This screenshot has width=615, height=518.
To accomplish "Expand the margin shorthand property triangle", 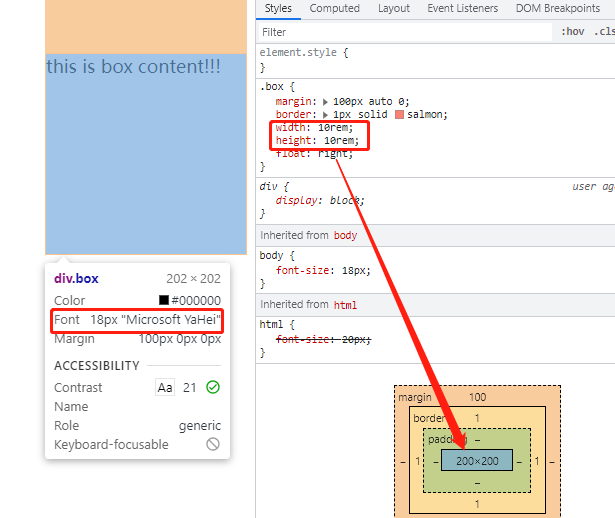I will tap(324, 101).
